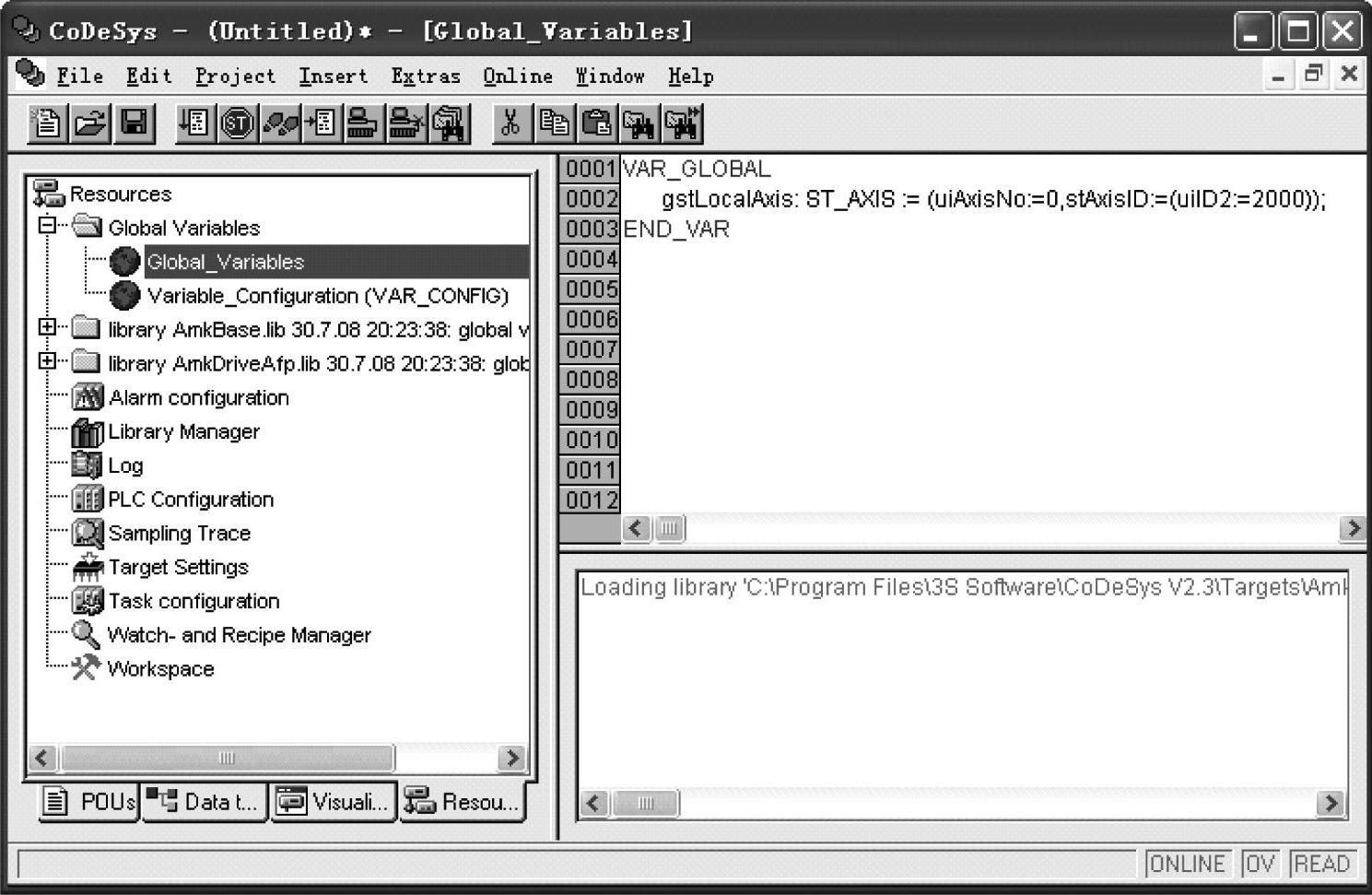1372x895 pixels.
Task: Select Task configuration in resources tree
Action: (x=193, y=601)
